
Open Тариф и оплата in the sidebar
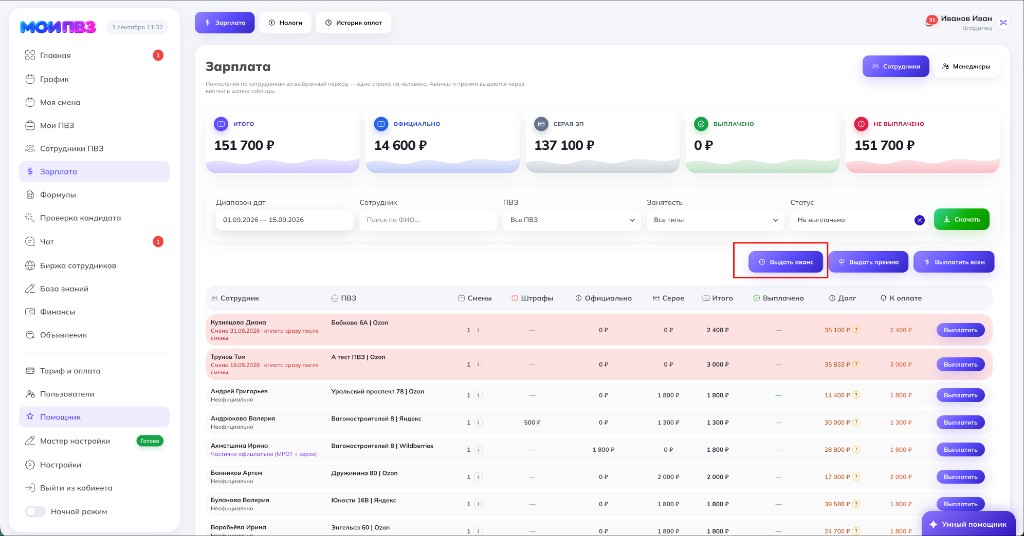point(94,371)
